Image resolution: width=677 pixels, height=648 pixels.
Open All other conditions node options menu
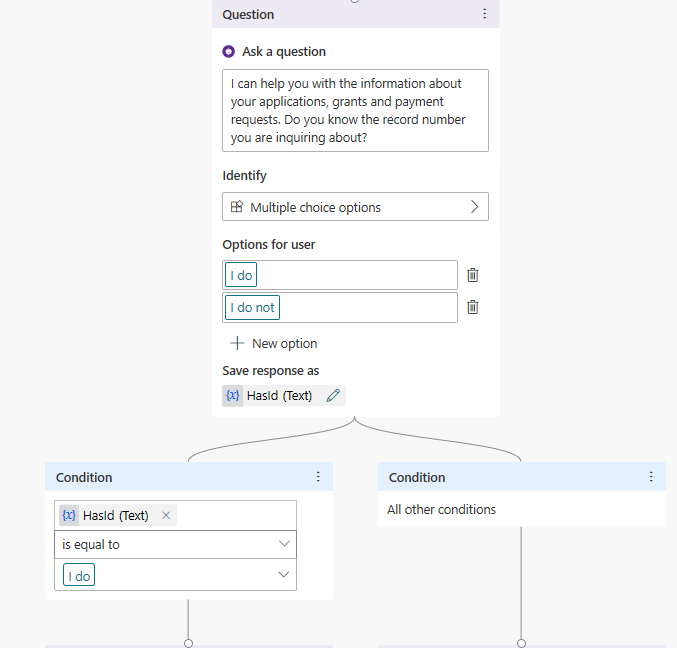coord(651,477)
